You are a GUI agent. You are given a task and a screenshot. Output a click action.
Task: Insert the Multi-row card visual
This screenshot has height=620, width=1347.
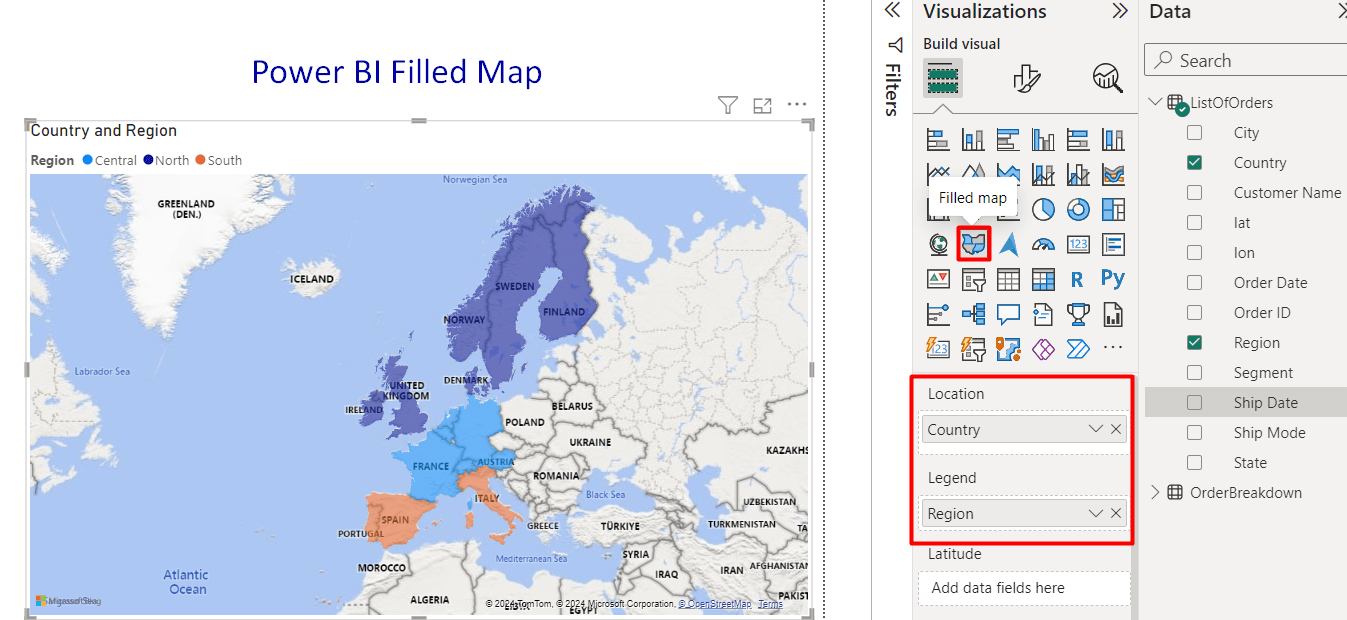point(1113,244)
